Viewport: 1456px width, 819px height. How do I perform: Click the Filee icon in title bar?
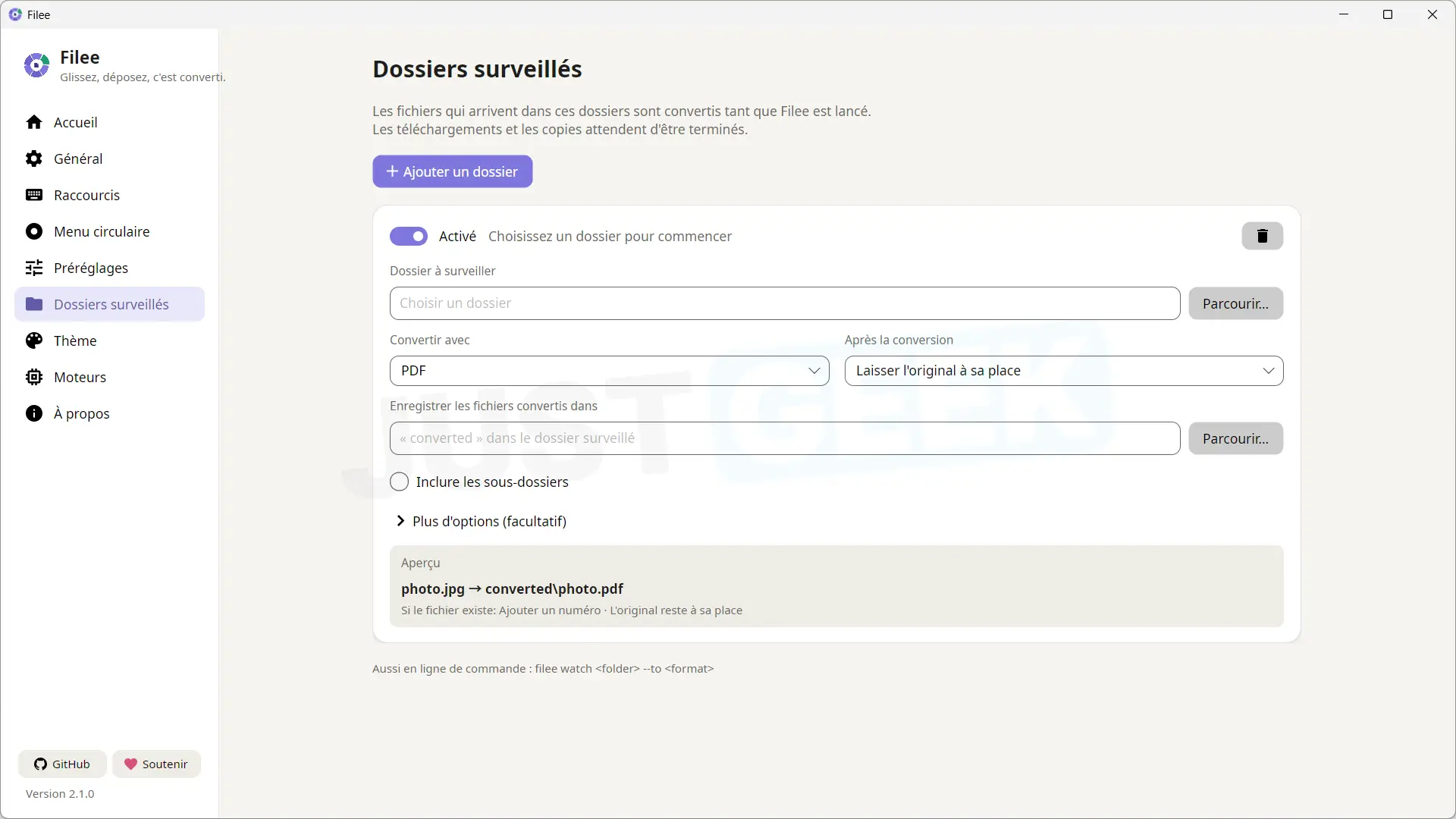point(15,14)
